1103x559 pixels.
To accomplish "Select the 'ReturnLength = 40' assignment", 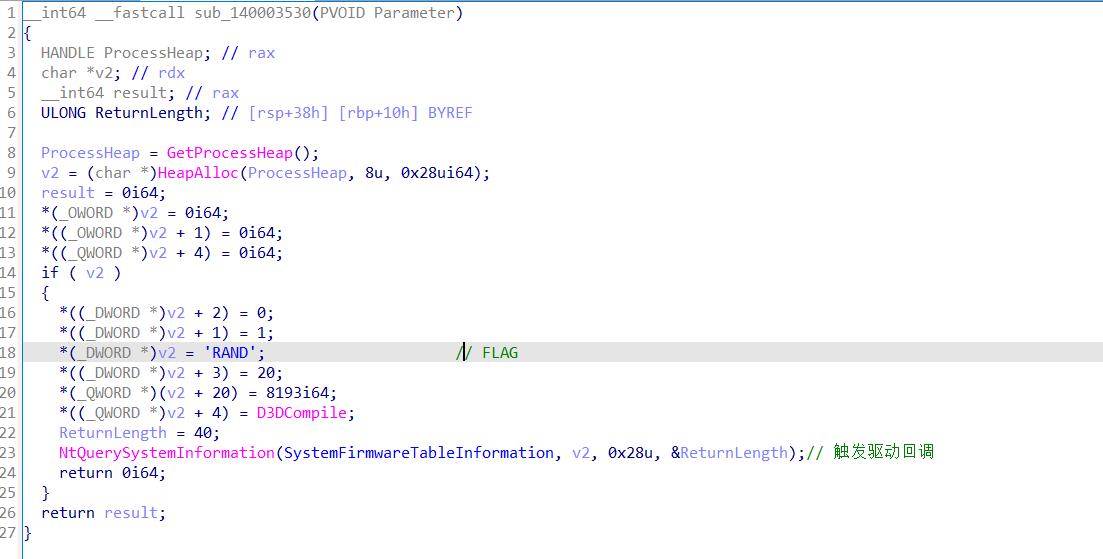I will coord(139,433).
